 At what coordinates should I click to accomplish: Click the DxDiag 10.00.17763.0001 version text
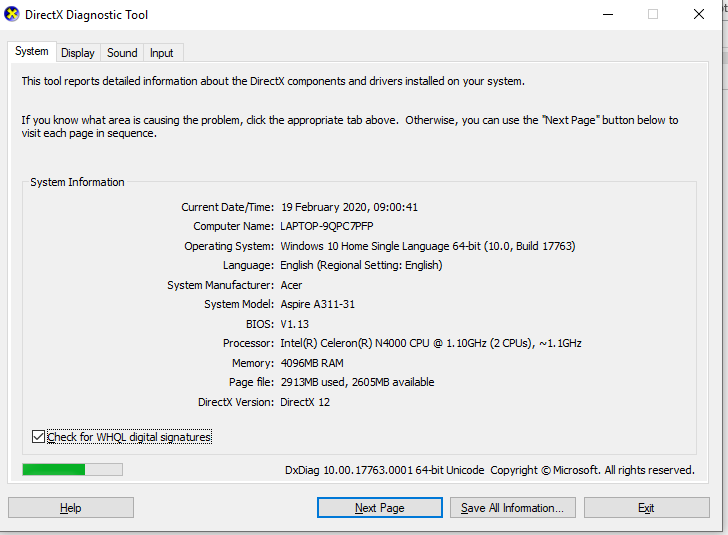click(x=384, y=470)
